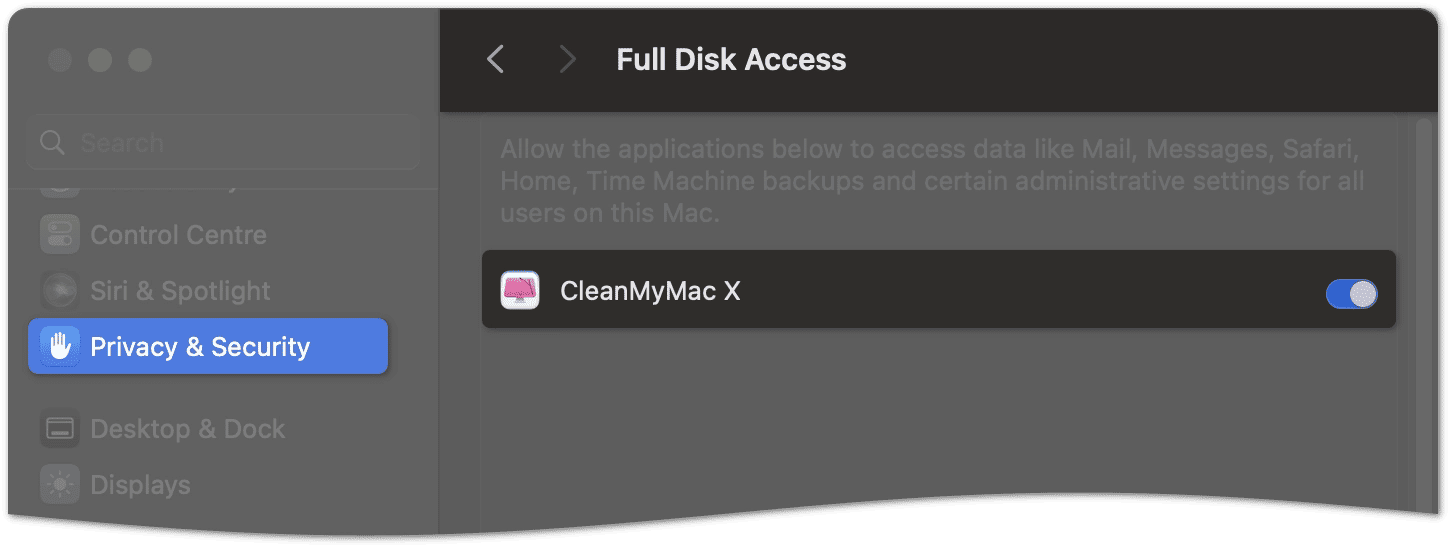The image size is (1450, 548).
Task: Click the Desktop & Dock sidebar icon
Action: click(x=59, y=429)
